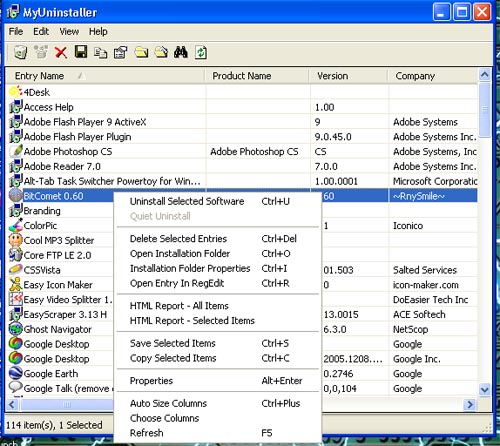500x446 pixels.
Task: Click the vertical scrollbar down arrow
Action: 484,389
